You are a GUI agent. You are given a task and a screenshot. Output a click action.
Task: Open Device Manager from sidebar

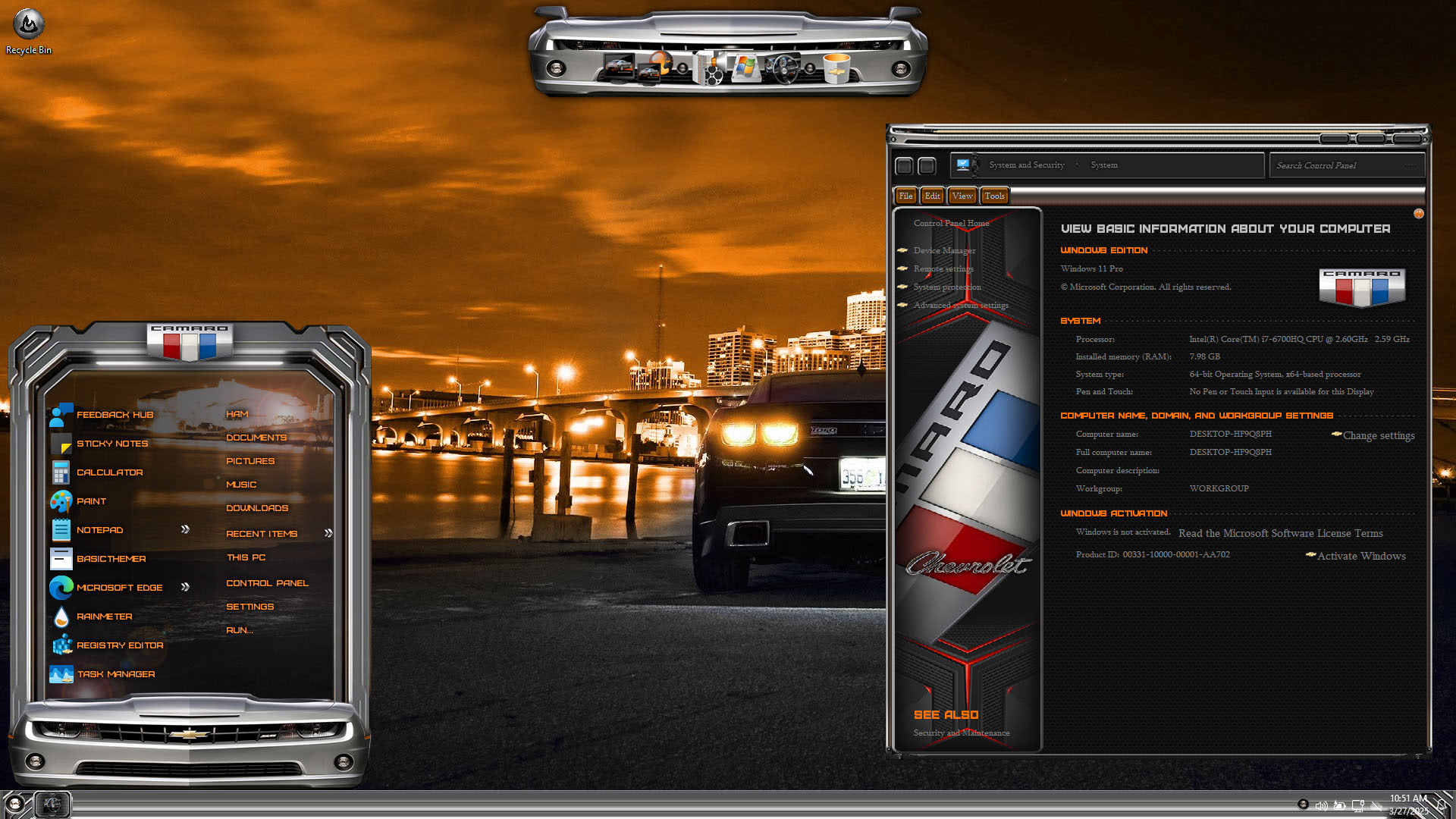[944, 250]
